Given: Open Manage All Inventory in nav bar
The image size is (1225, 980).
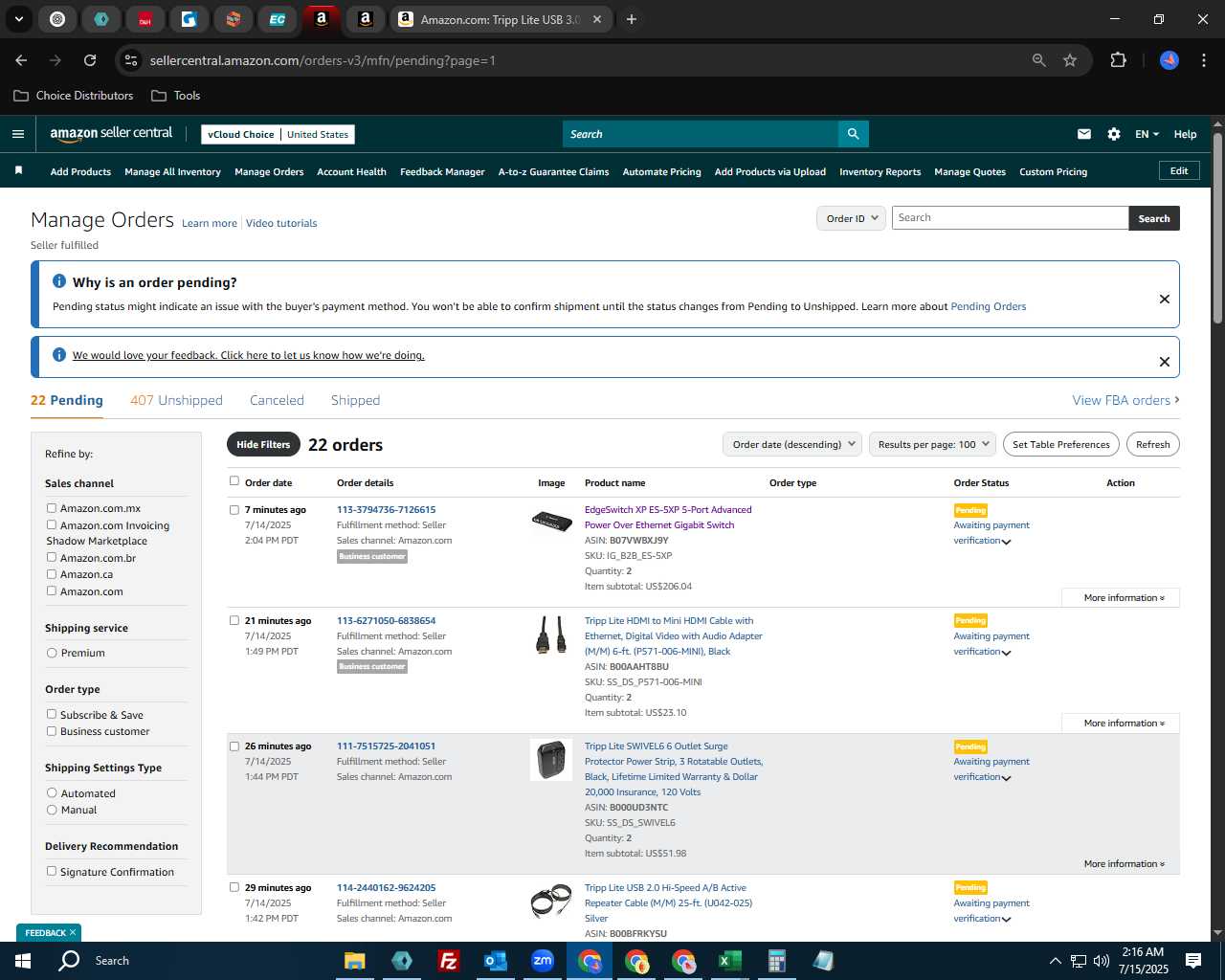Looking at the screenshot, I should click(x=172, y=172).
